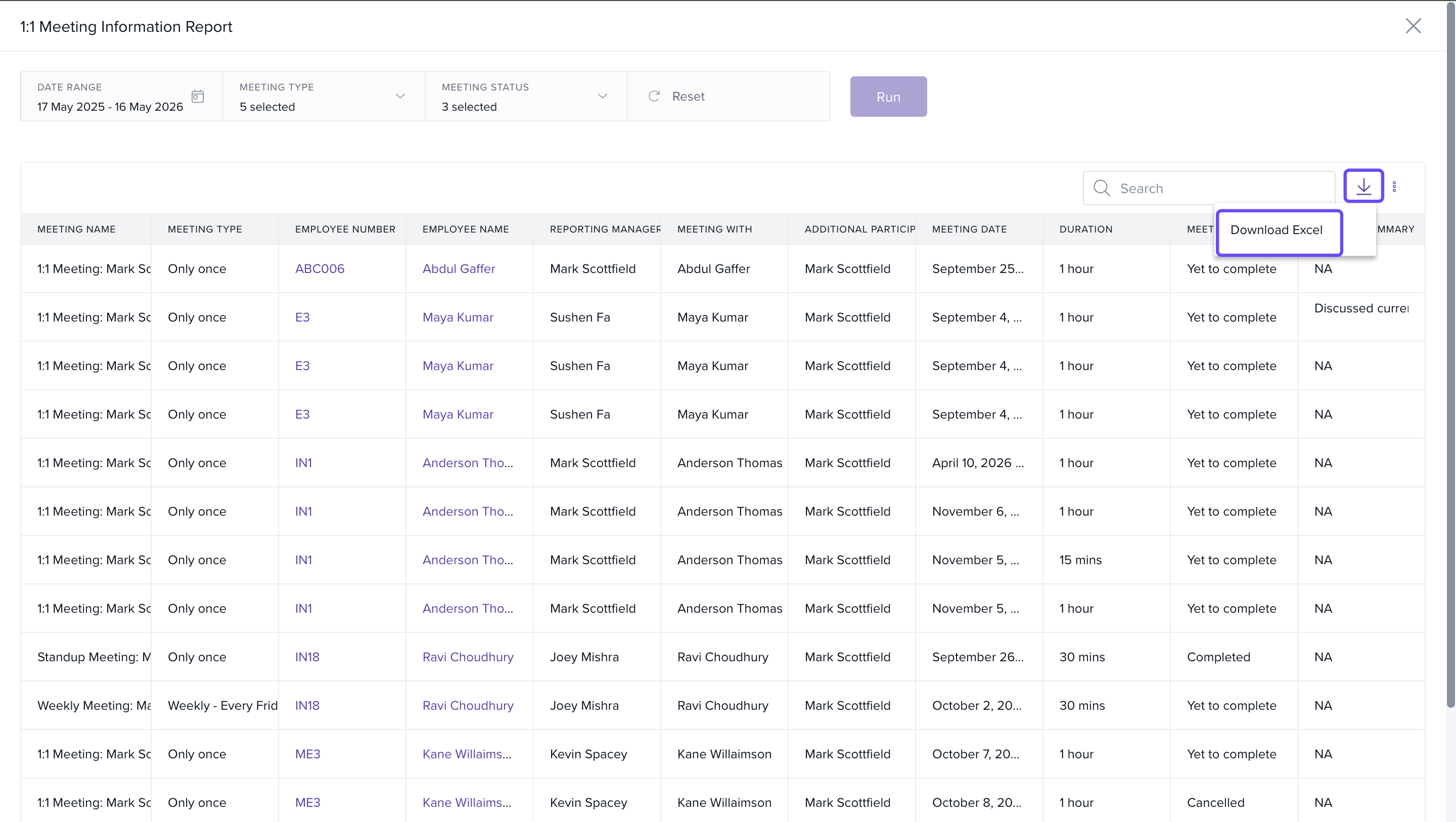This screenshot has width=1456, height=822.
Task: Open the date range calendar picker
Action: tap(197, 96)
